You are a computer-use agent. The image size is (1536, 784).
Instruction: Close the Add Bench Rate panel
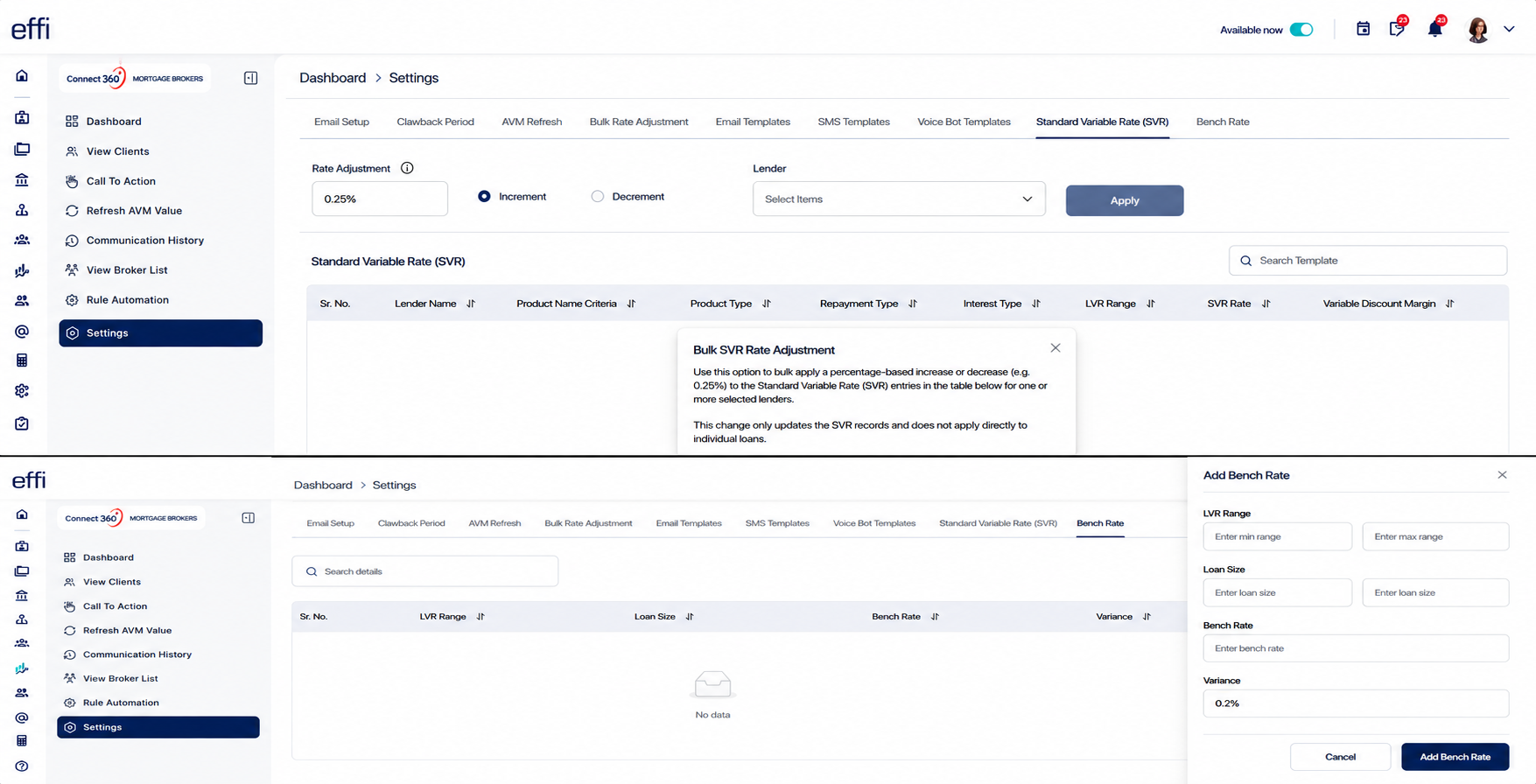point(1502,475)
